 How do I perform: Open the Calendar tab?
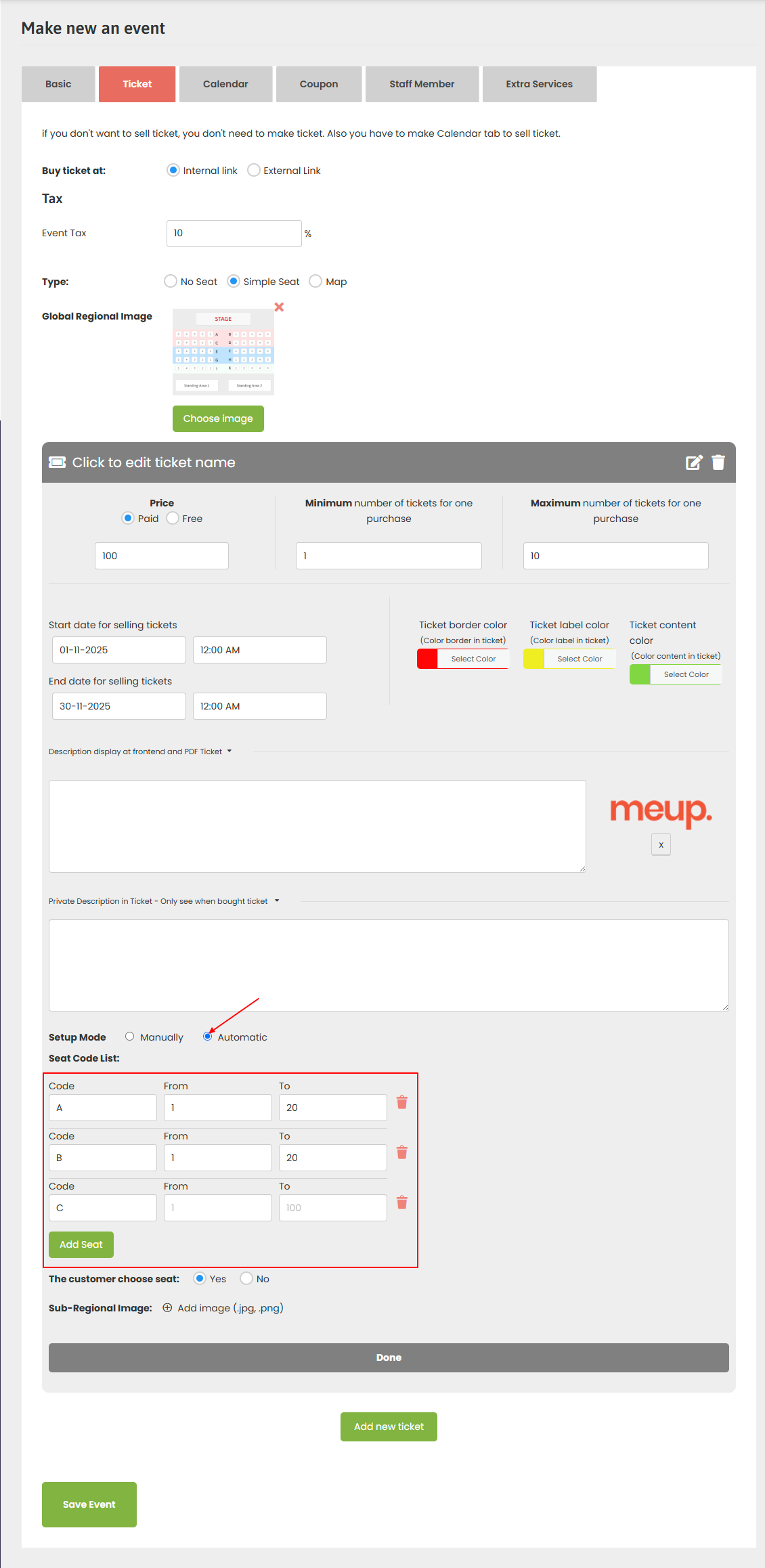pos(225,84)
